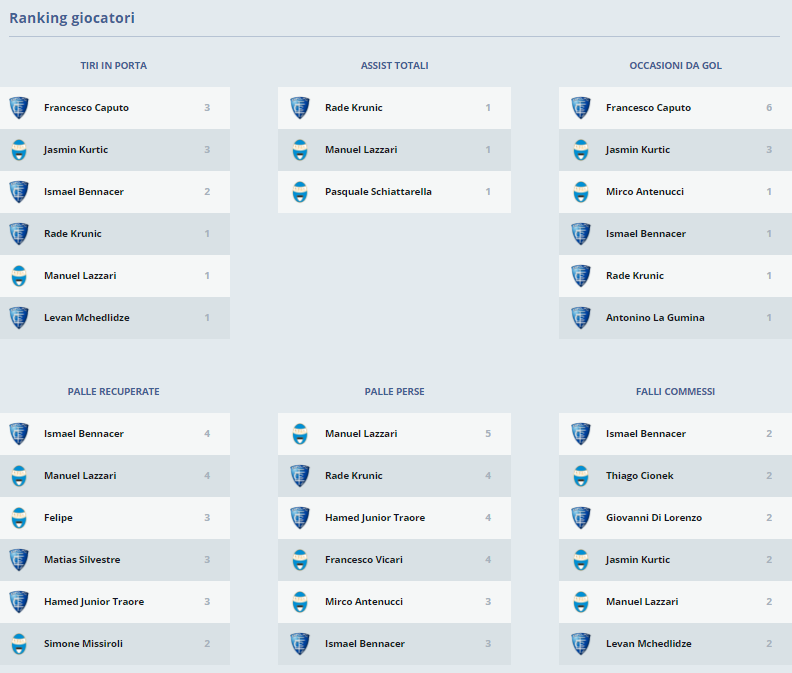Open Levan Mchedlidze in Falli Commessi list
This screenshot has width=792, height=673.
coord(648,644)
